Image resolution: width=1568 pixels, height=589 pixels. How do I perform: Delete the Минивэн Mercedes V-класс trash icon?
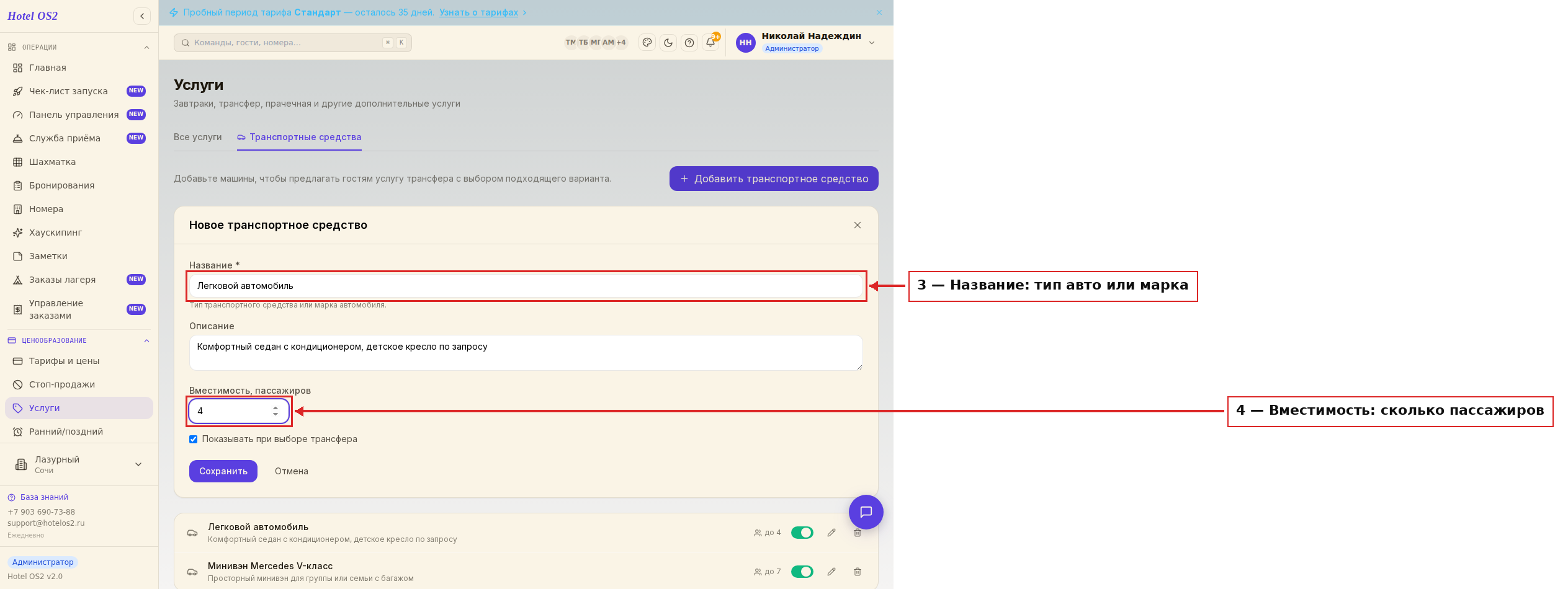(x=858, y=572)
